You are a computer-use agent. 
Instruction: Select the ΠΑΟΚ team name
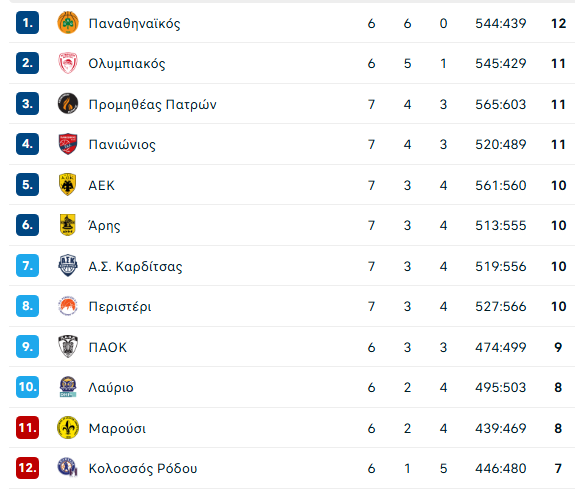108,347
